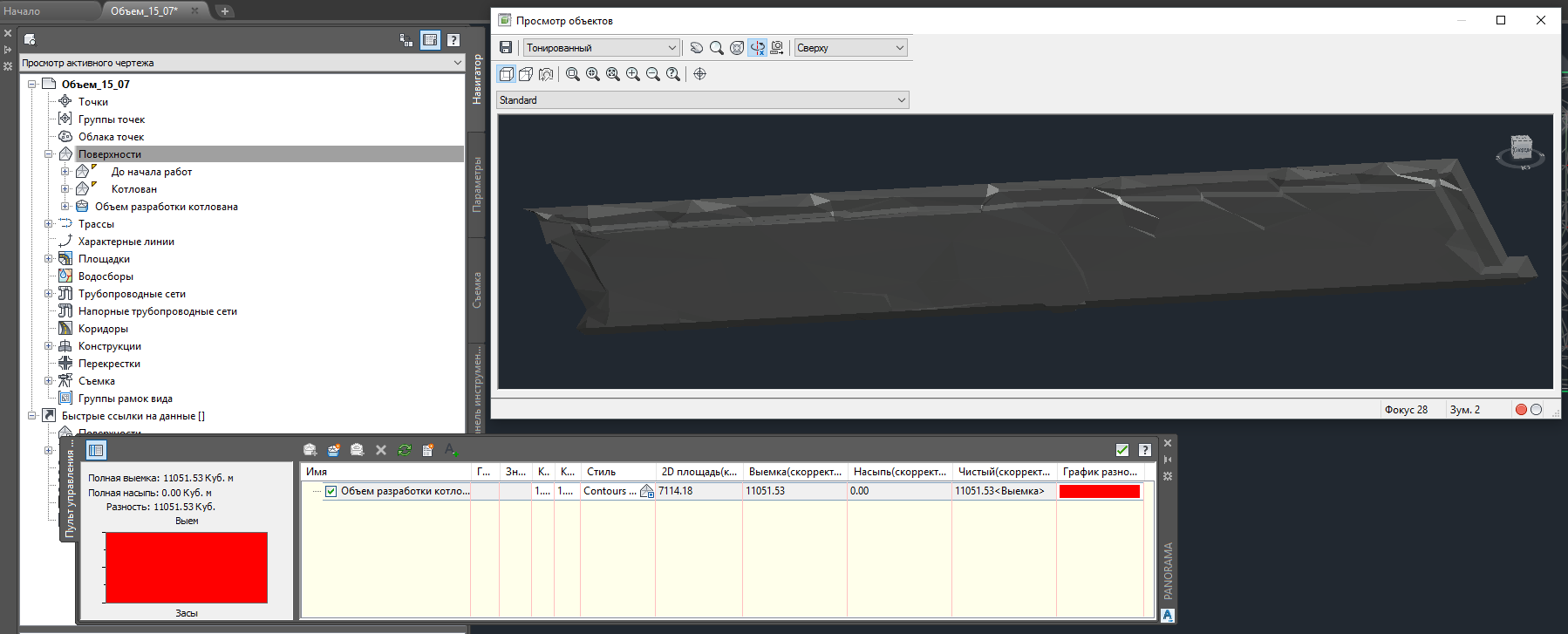Screen dimensions: 1568x634
Task: Open the 'Сверху' view direction dropdown
Action: (850, 48)
